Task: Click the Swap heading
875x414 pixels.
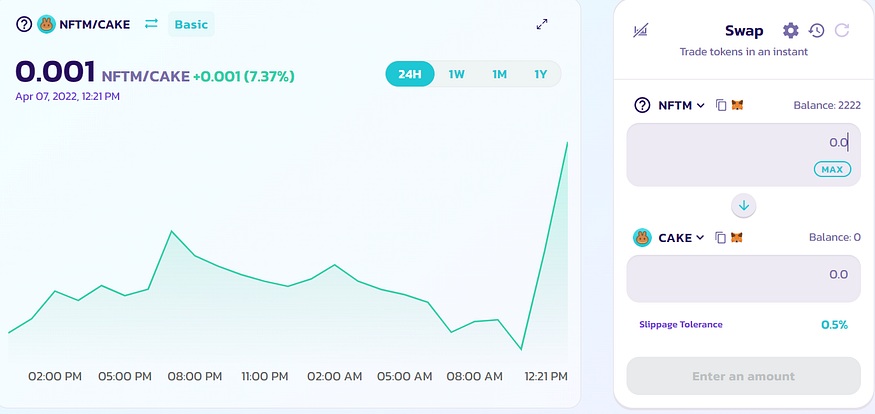Action: 744,31
